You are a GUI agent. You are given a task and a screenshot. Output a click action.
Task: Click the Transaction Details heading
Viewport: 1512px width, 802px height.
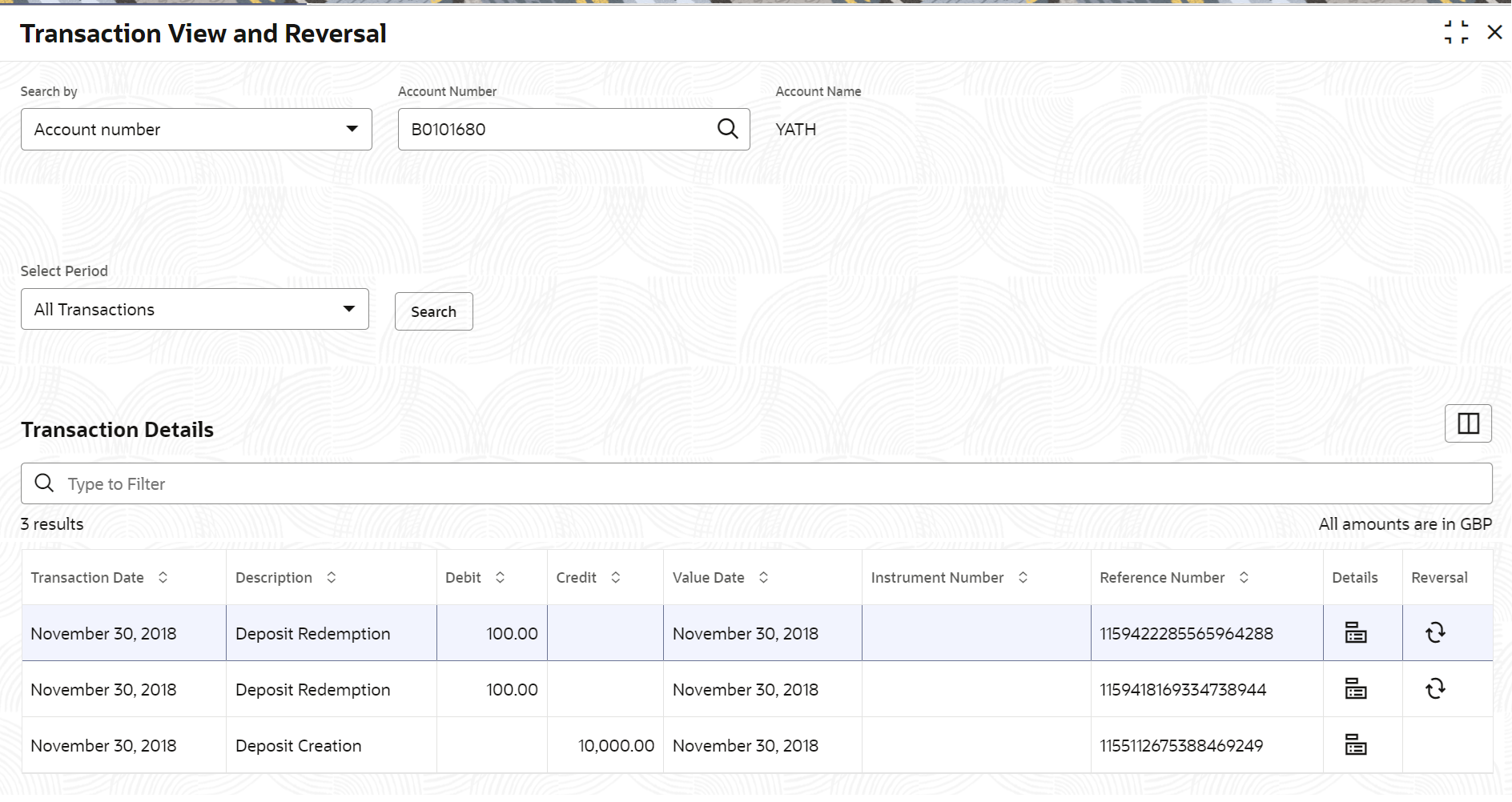pyautogui.click(x=118, y=430)
